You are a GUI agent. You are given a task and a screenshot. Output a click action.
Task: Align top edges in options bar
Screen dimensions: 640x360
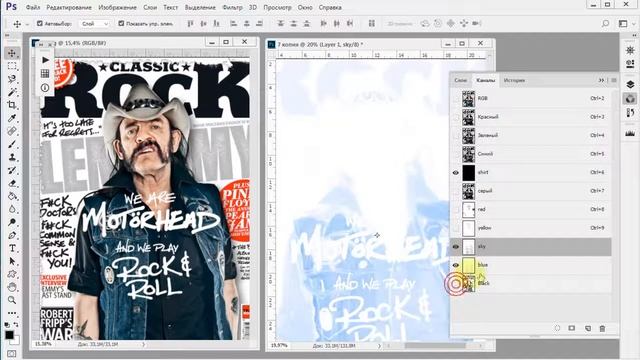190,24
